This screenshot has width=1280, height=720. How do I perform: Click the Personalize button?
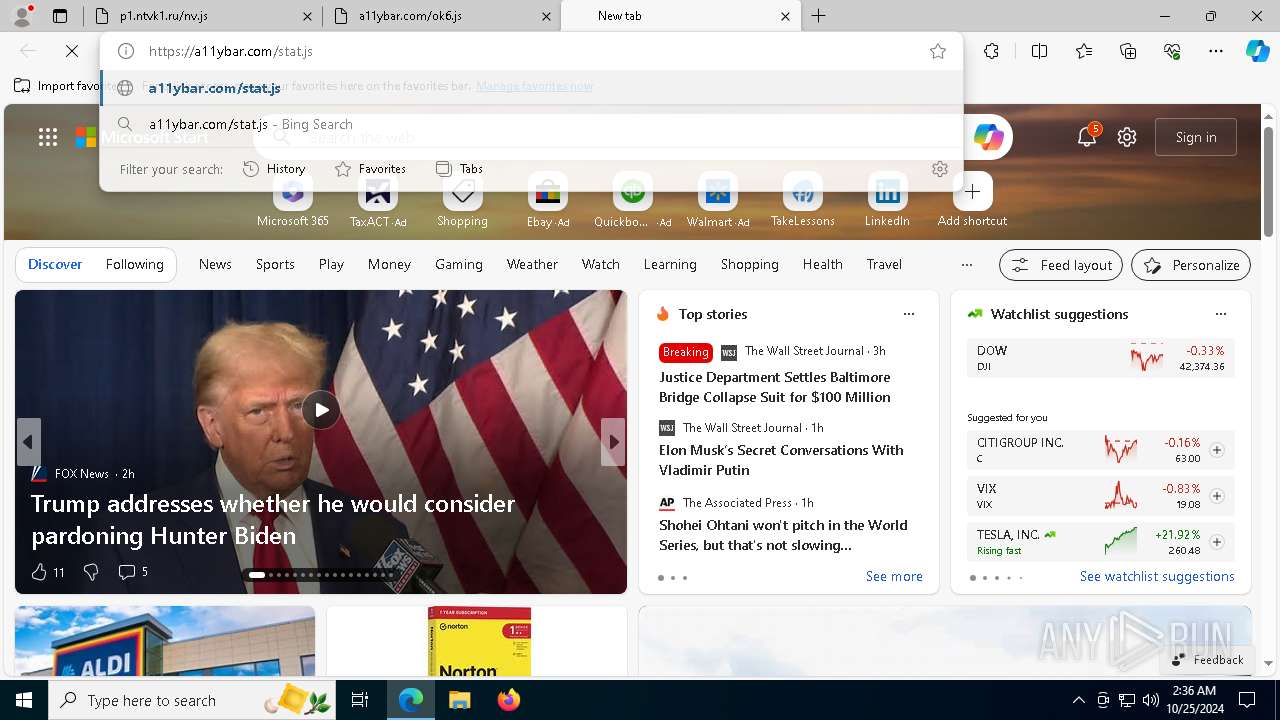tap(1191, 265)
